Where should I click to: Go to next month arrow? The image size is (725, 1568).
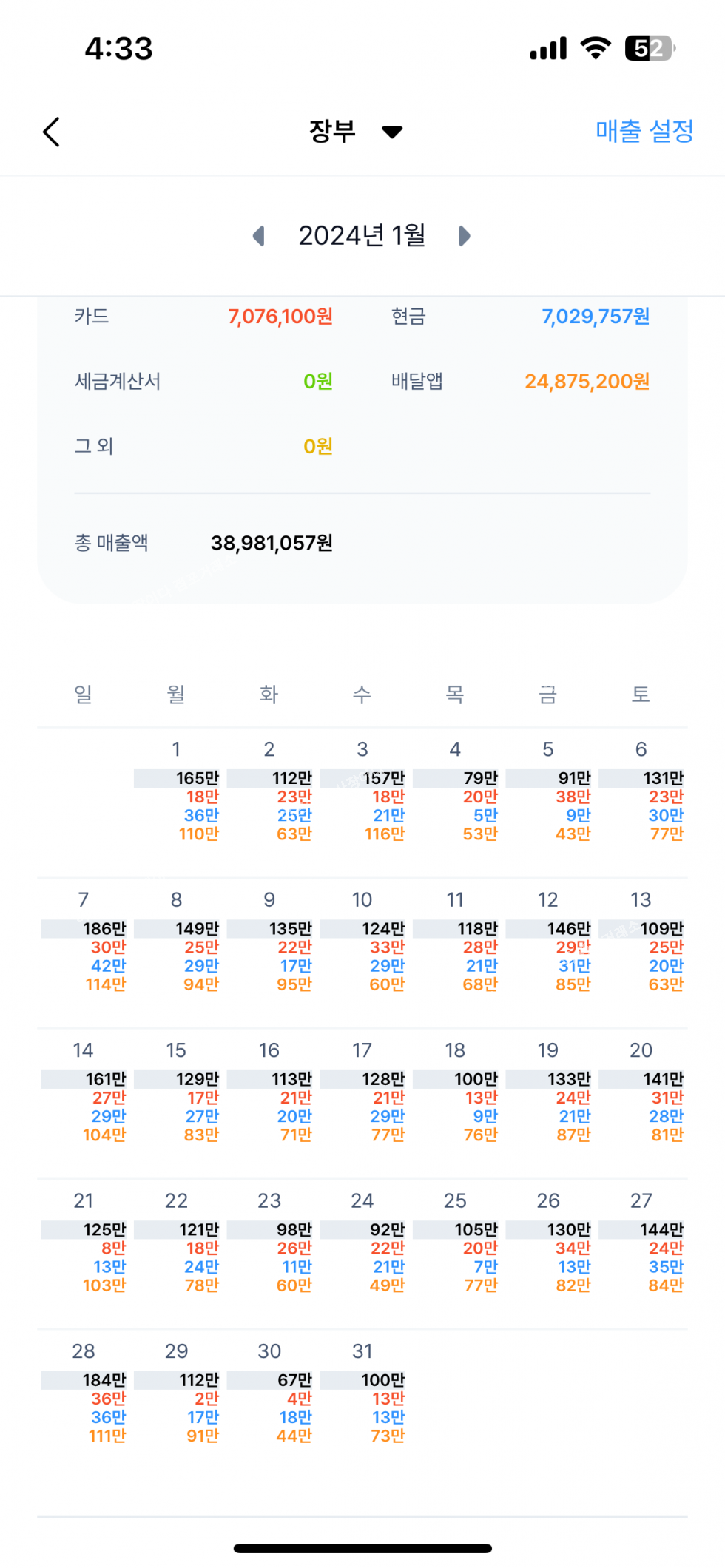[464, 236]
